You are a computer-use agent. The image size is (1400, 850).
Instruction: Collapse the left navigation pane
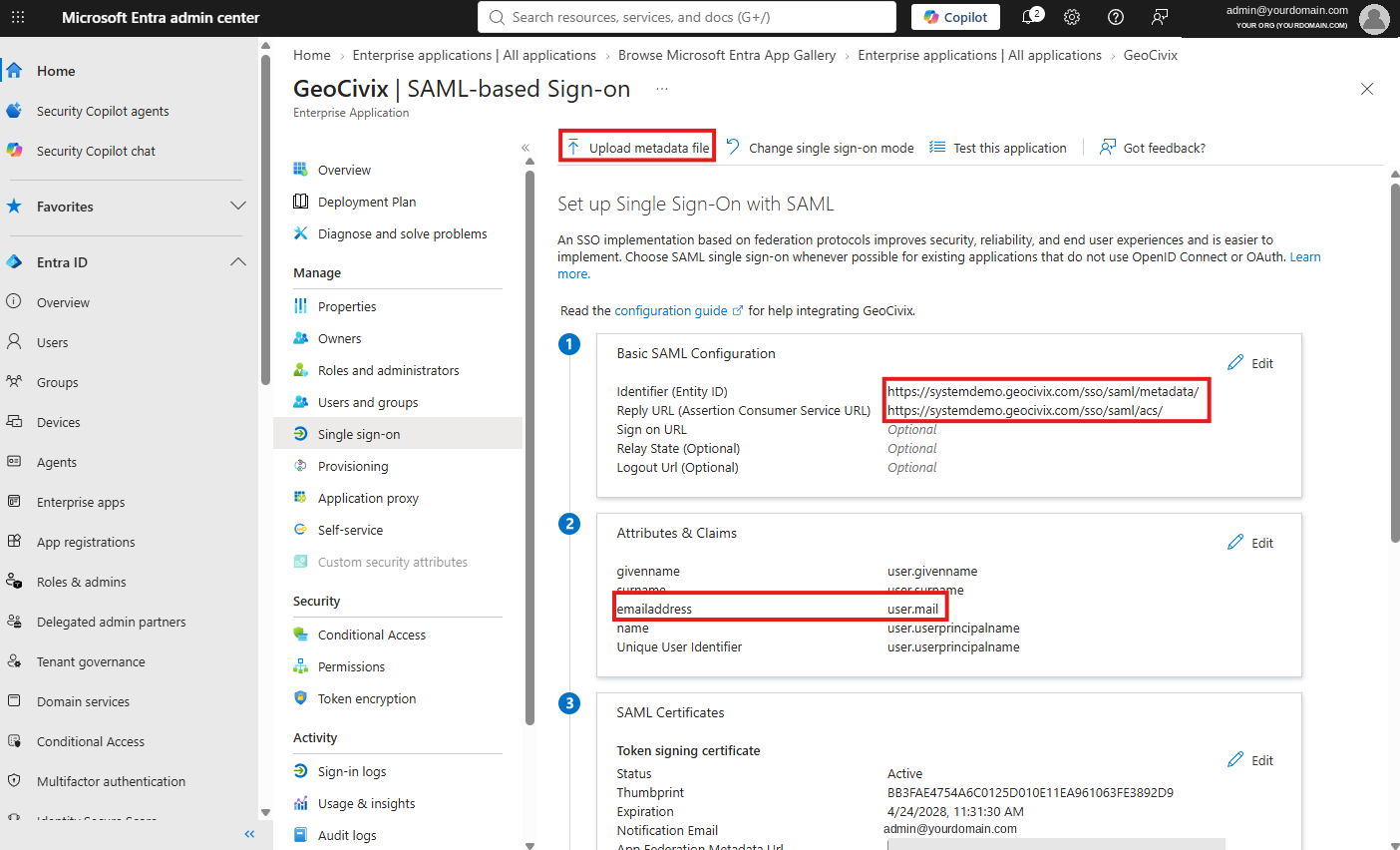click(249, 834)
